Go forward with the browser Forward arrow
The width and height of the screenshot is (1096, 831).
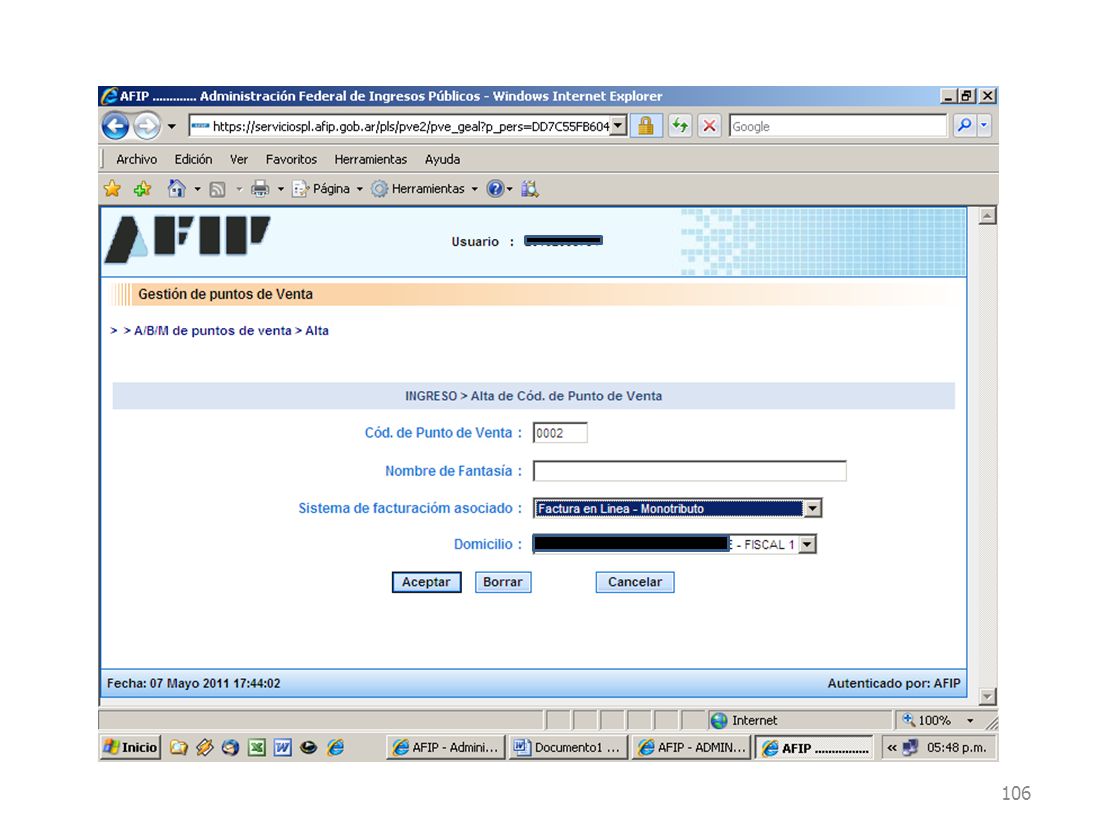(147, 127)
